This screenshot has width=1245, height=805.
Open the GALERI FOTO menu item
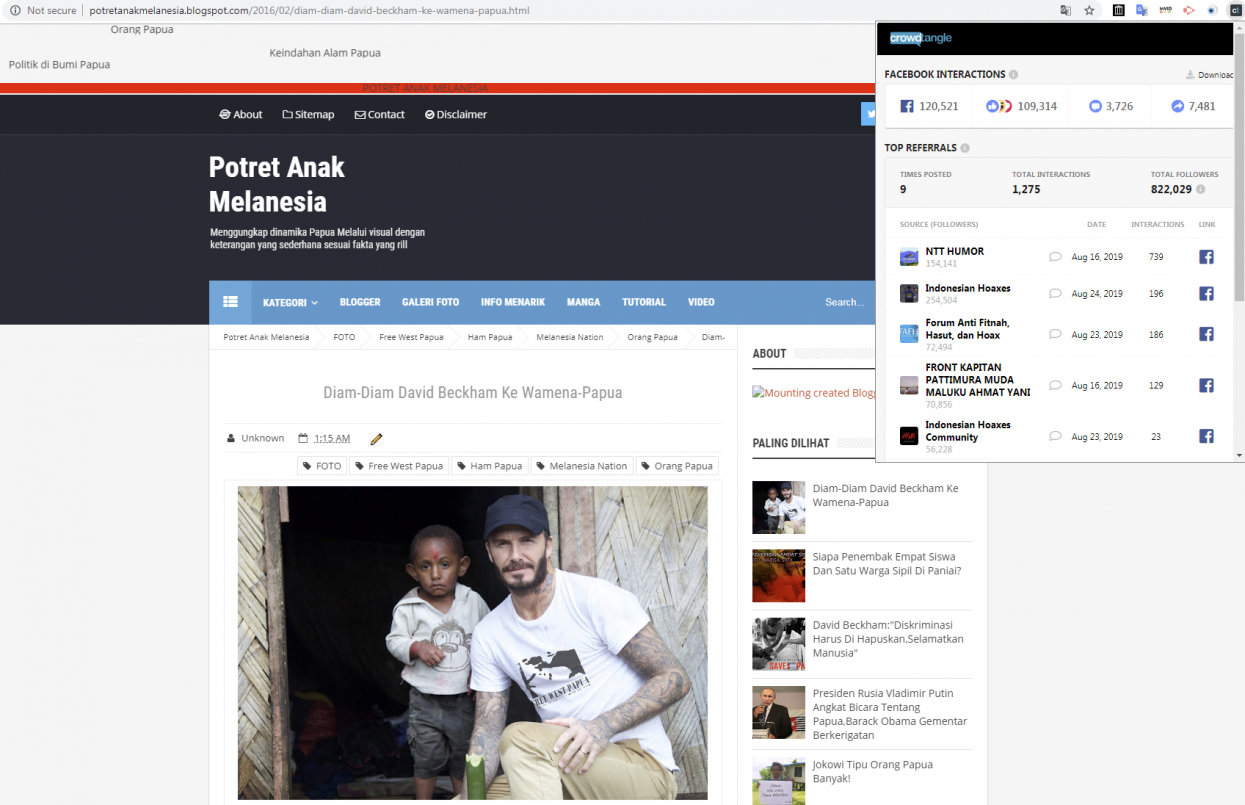[x=430, y=302]
